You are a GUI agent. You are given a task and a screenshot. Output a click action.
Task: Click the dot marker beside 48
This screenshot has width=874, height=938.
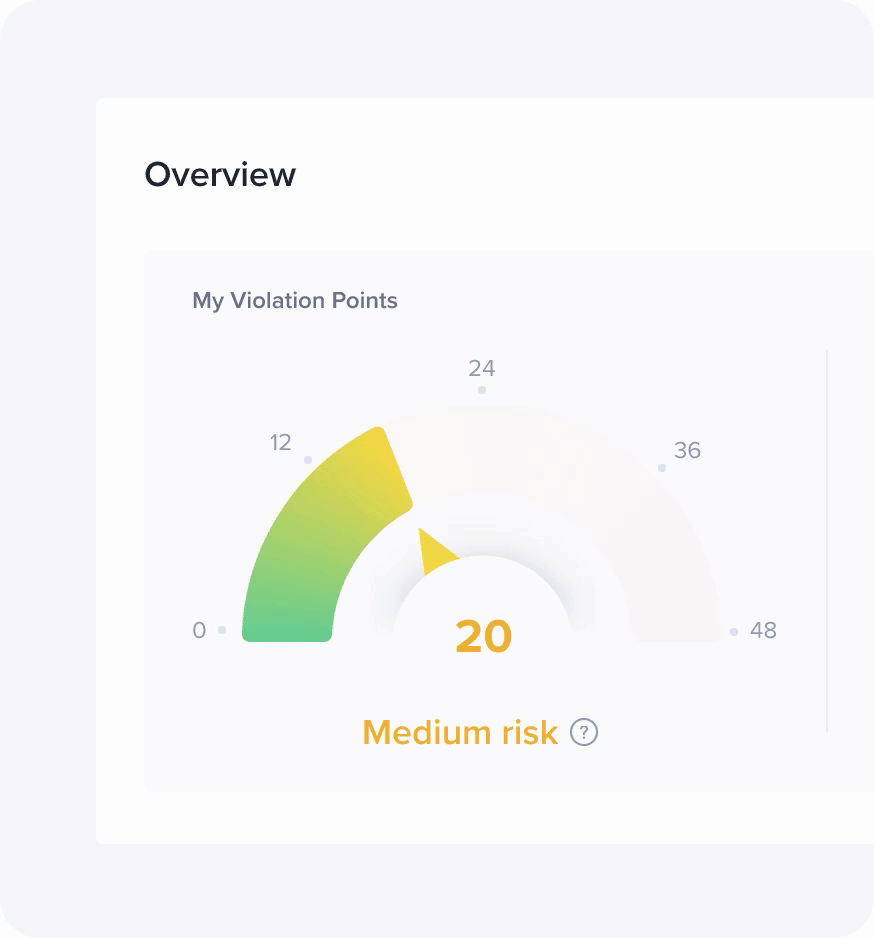[x=734, y=632]
